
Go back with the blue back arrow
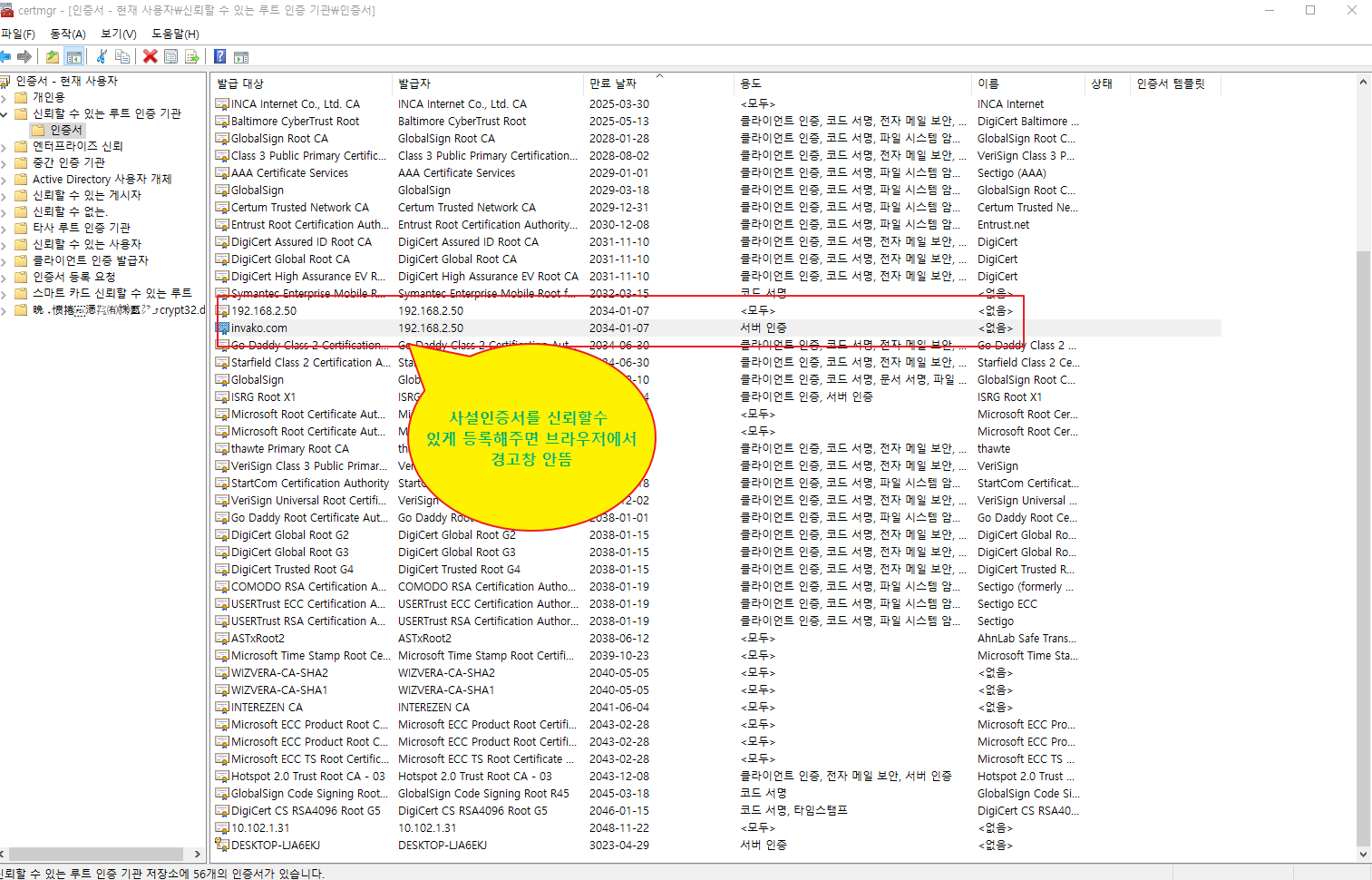(x=5, y=56)
